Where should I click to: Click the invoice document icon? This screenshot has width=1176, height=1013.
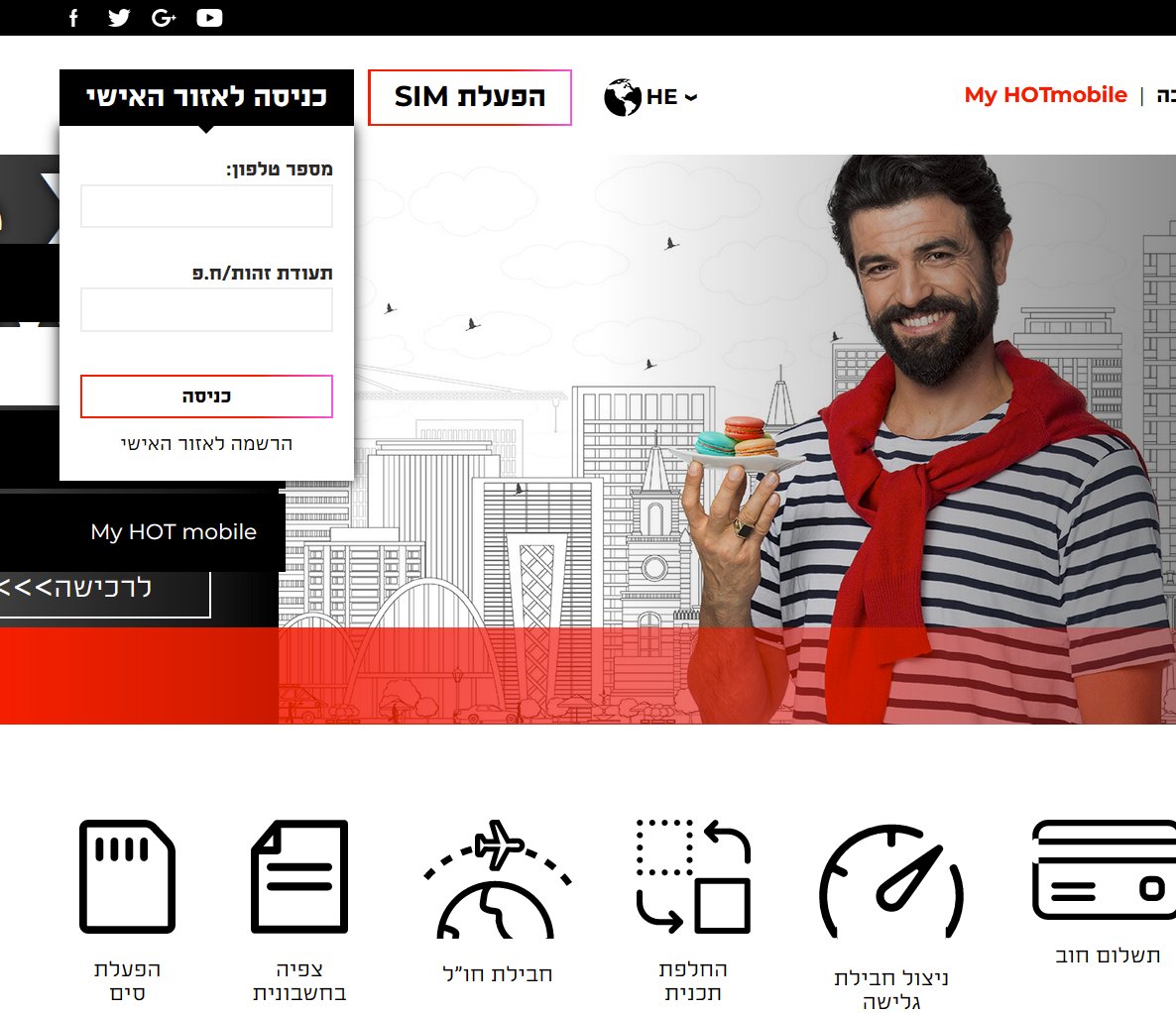[x=299, y=876]
